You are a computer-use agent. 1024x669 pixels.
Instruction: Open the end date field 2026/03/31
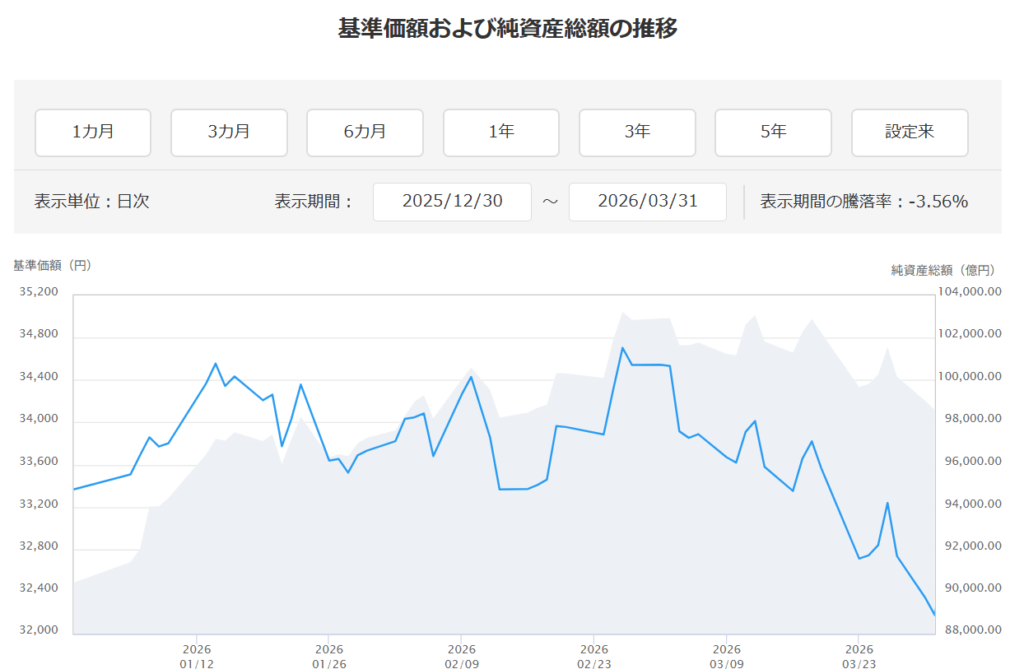click(x=647, y=201)
